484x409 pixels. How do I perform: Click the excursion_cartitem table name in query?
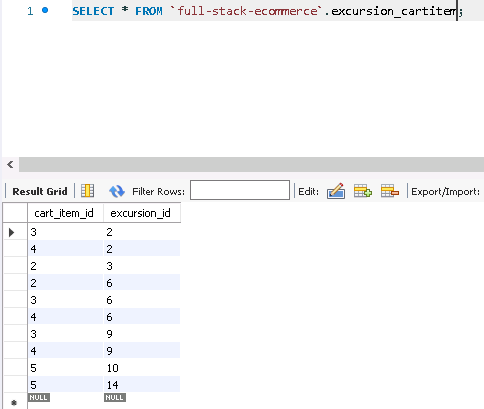pos(394,12)
